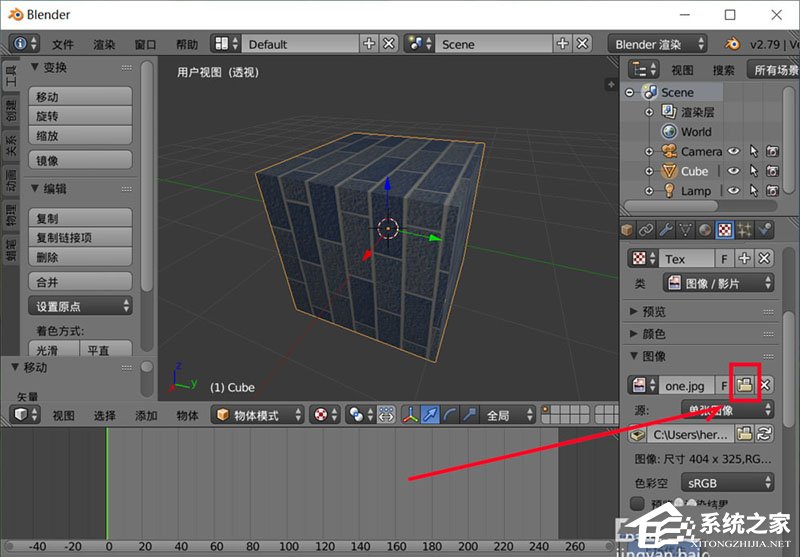Open the 渲染 (Render) menu
Screen dimensions: 800x557
(x=104, y=44)
